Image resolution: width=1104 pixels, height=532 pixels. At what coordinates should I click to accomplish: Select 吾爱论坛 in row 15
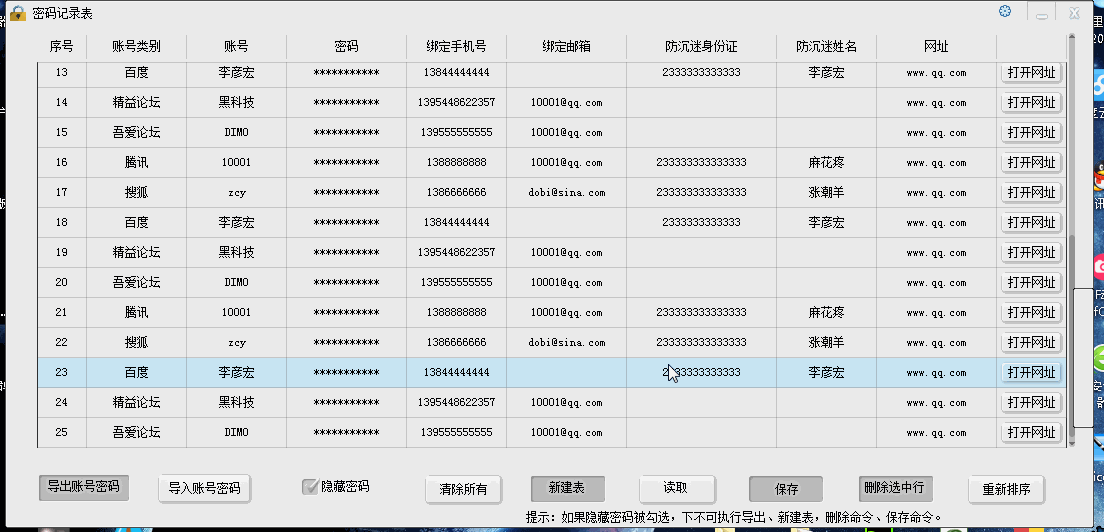click(137, 132)
